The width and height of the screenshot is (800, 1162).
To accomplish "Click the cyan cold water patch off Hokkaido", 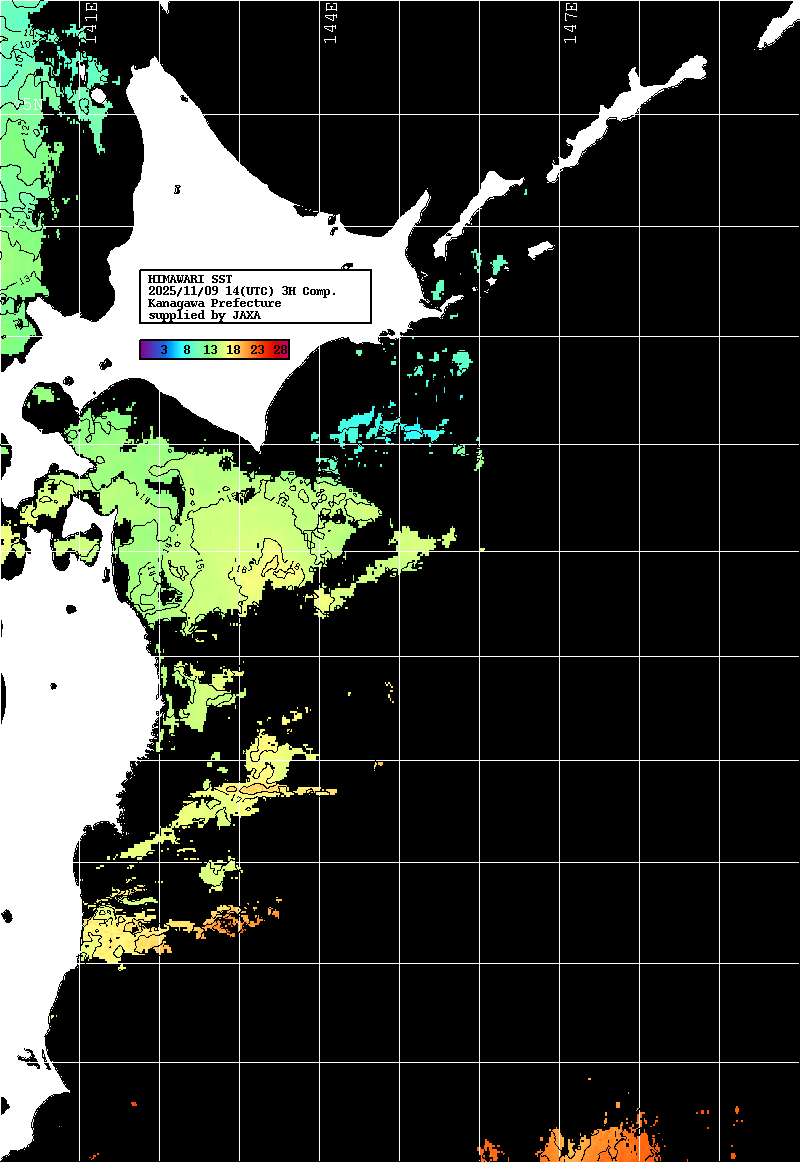I will (x=400, y=428).
